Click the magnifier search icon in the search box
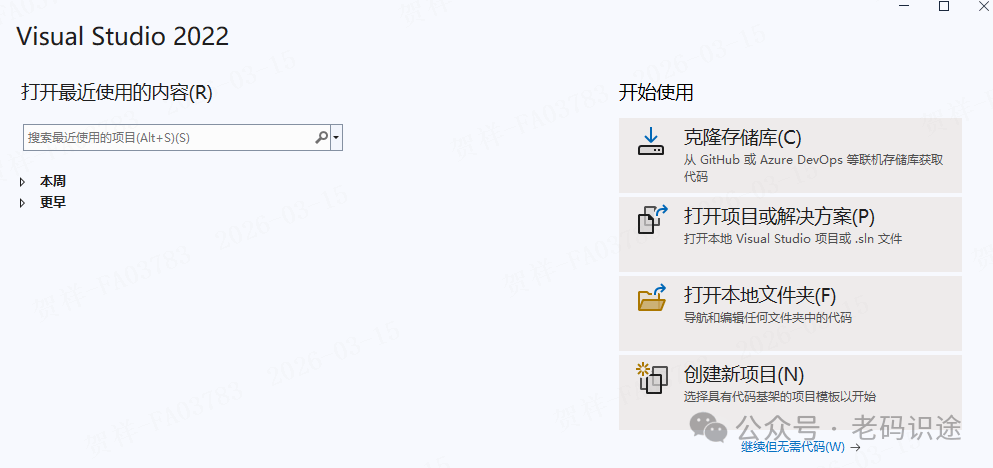993x468 pixels. click(322, 137)
